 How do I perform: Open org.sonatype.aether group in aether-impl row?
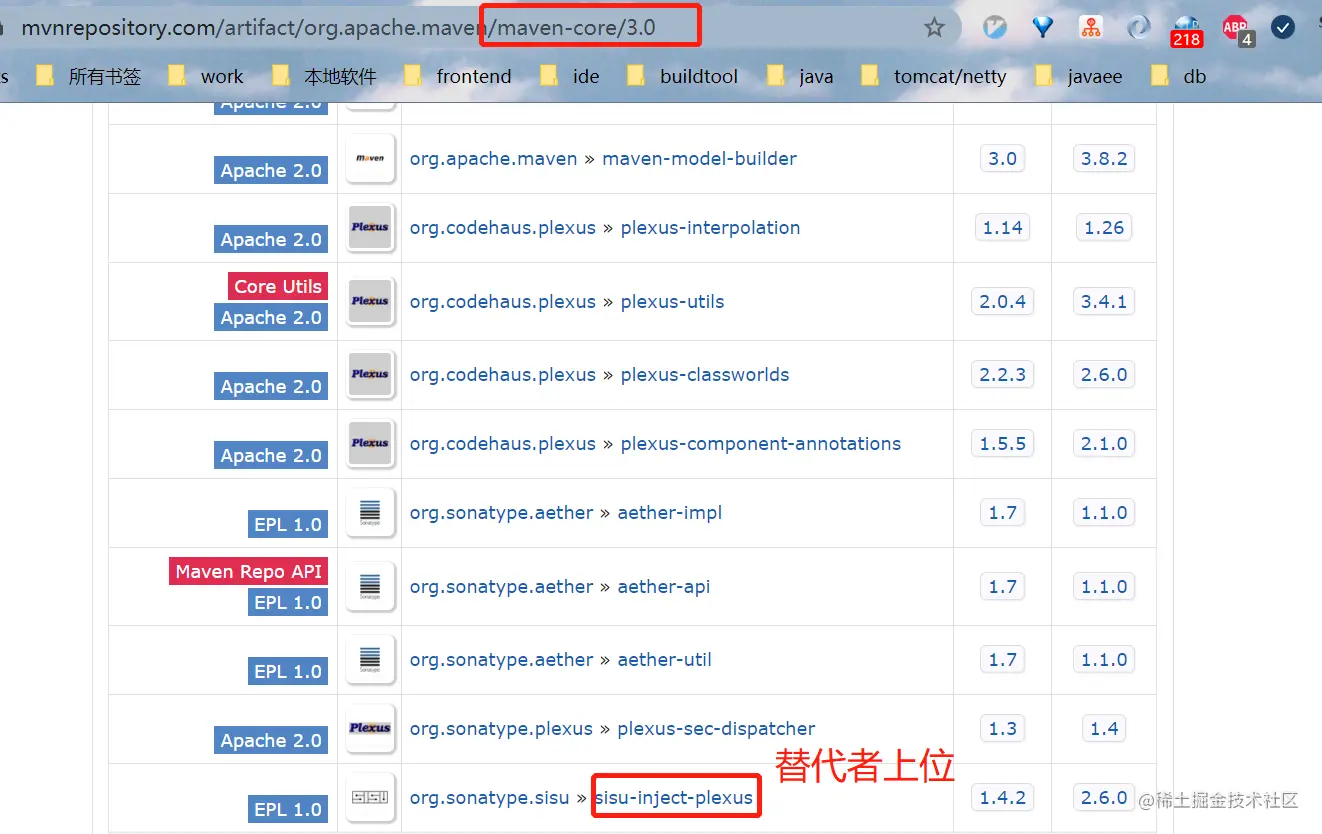click(501, 512)
